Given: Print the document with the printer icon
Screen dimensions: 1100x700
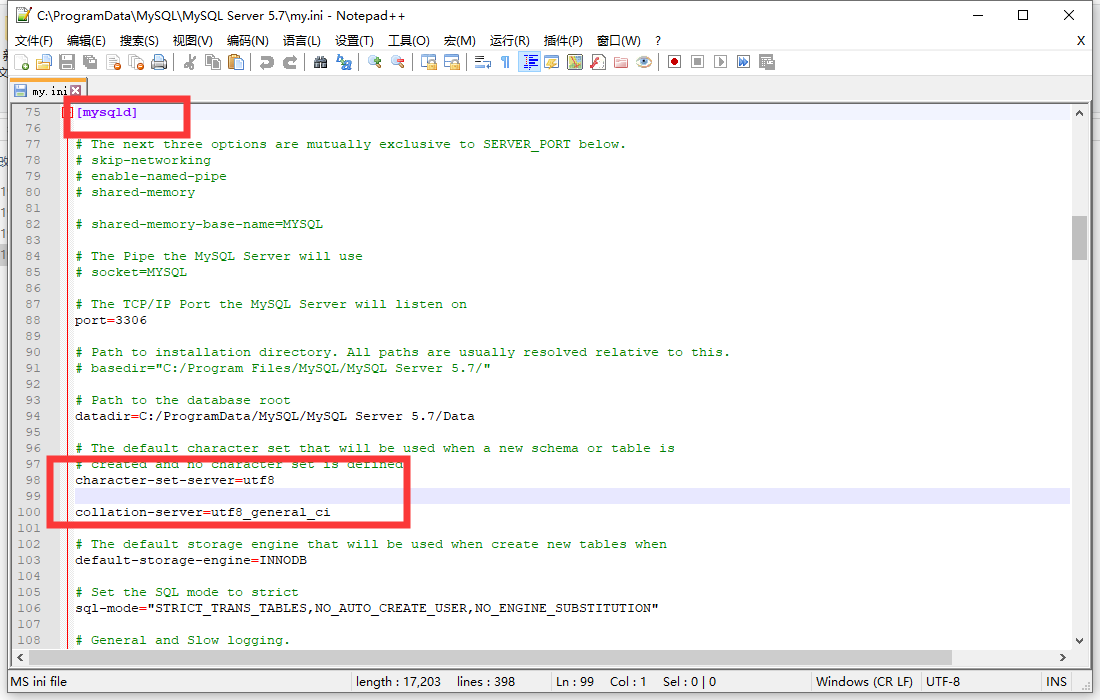Looking at the screenshot, I should pos(159,62).
